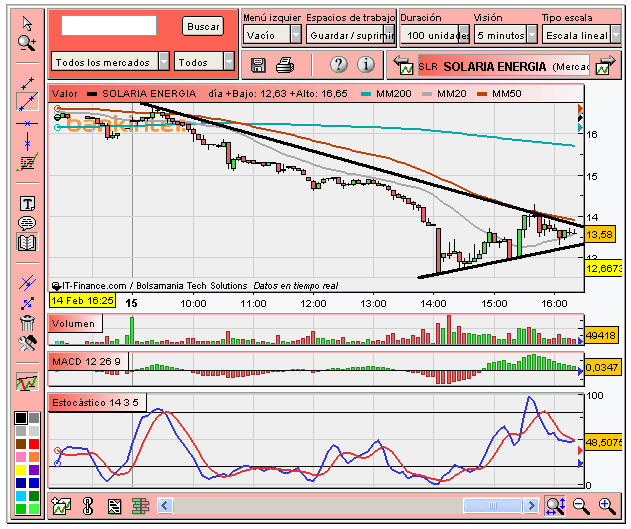
Task: Select the Fibonacci retracement tool
Action: [x=27, y=162]
